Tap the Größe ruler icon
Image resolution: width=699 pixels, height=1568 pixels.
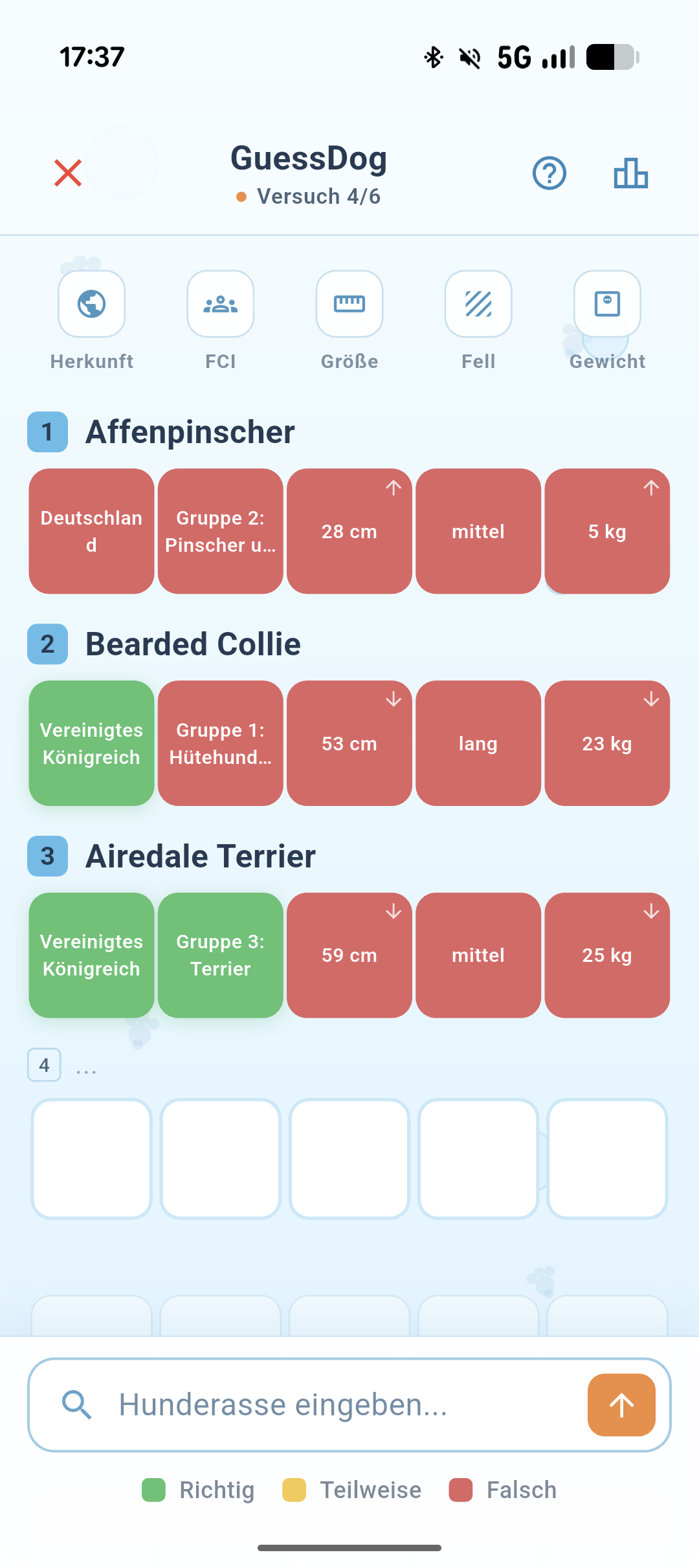tap(349, 303)
